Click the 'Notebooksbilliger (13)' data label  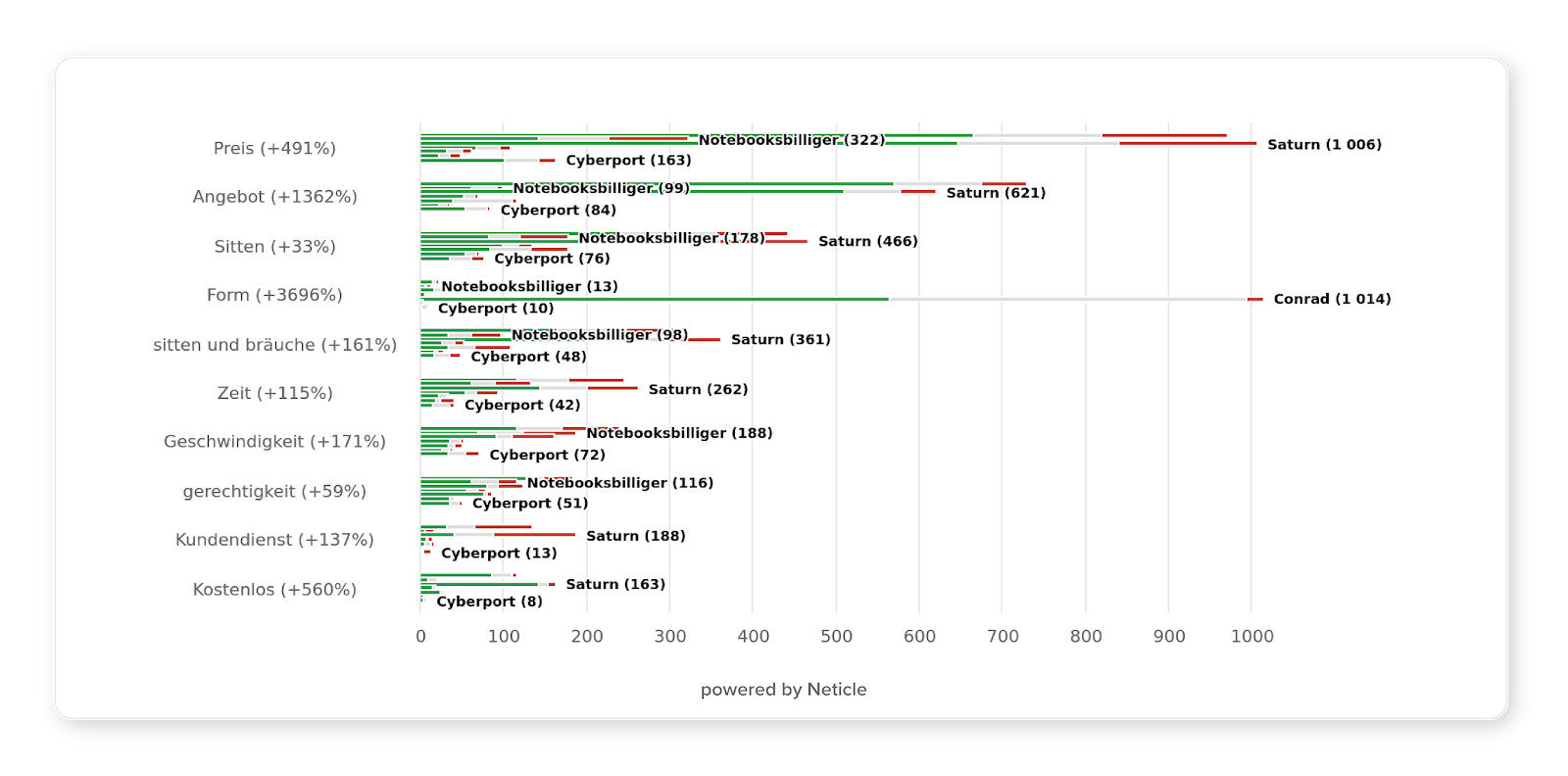(529, 287)
